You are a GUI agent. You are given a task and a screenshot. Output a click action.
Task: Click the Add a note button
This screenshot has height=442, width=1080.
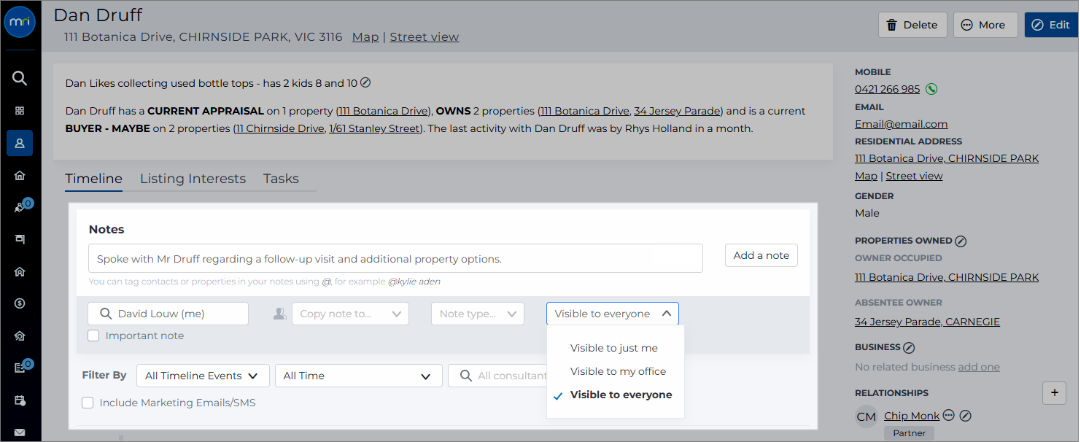pyautogui.click(x=761, y=255)
